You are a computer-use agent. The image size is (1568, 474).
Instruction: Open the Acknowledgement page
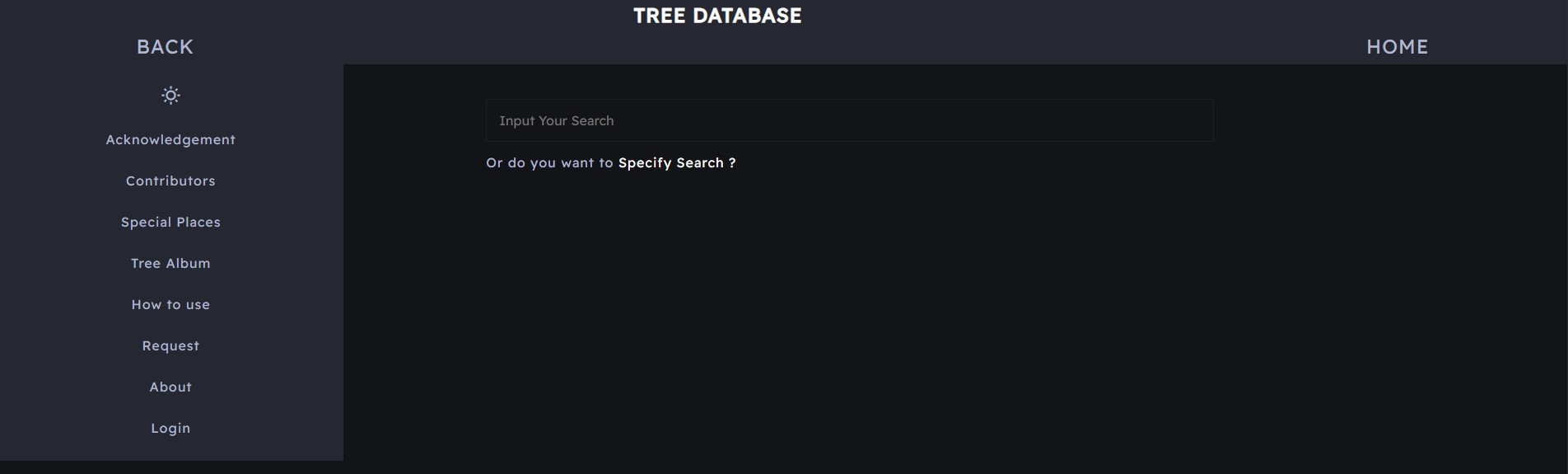click(170, 140)
